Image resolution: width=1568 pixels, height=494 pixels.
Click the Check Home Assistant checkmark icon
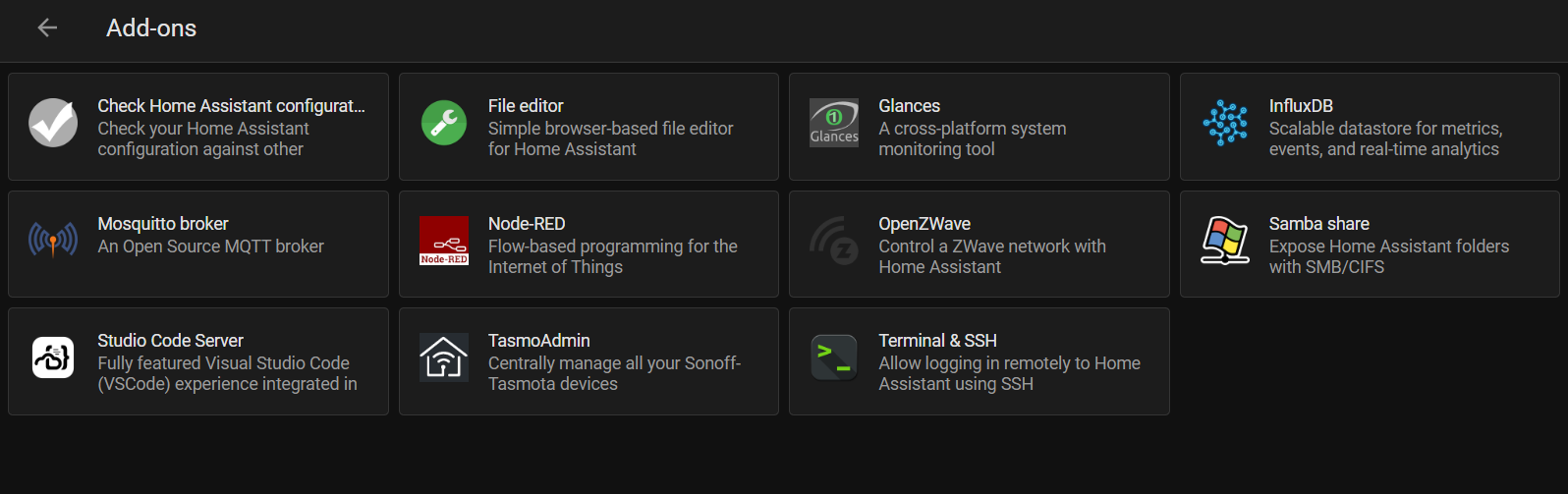tap(53, 123)
